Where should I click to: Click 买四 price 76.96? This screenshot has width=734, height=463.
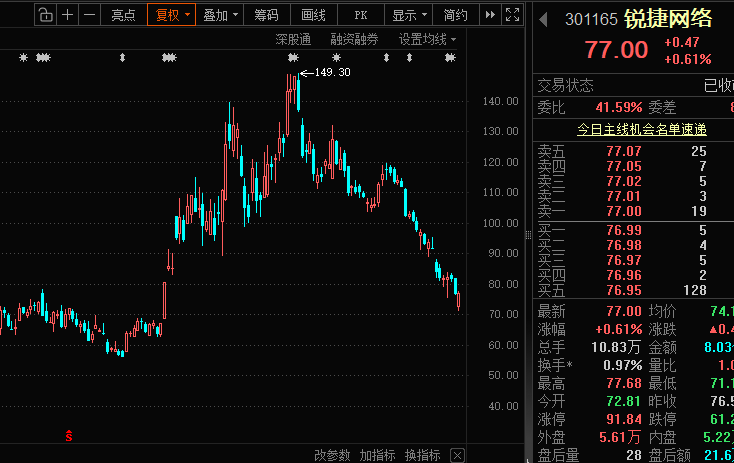(x=624, y=275)
